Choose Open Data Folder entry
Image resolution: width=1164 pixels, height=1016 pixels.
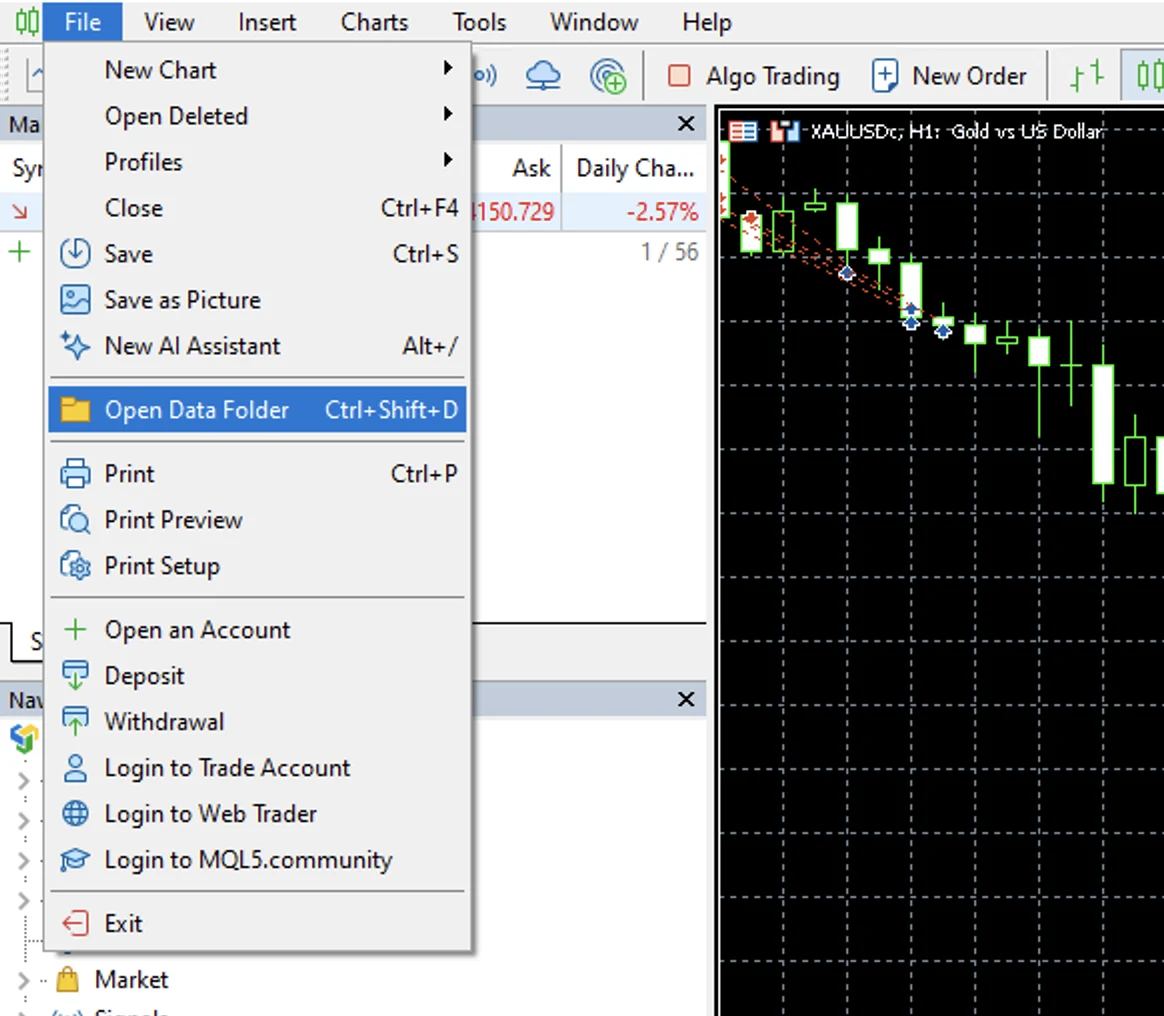pos(257,410)
